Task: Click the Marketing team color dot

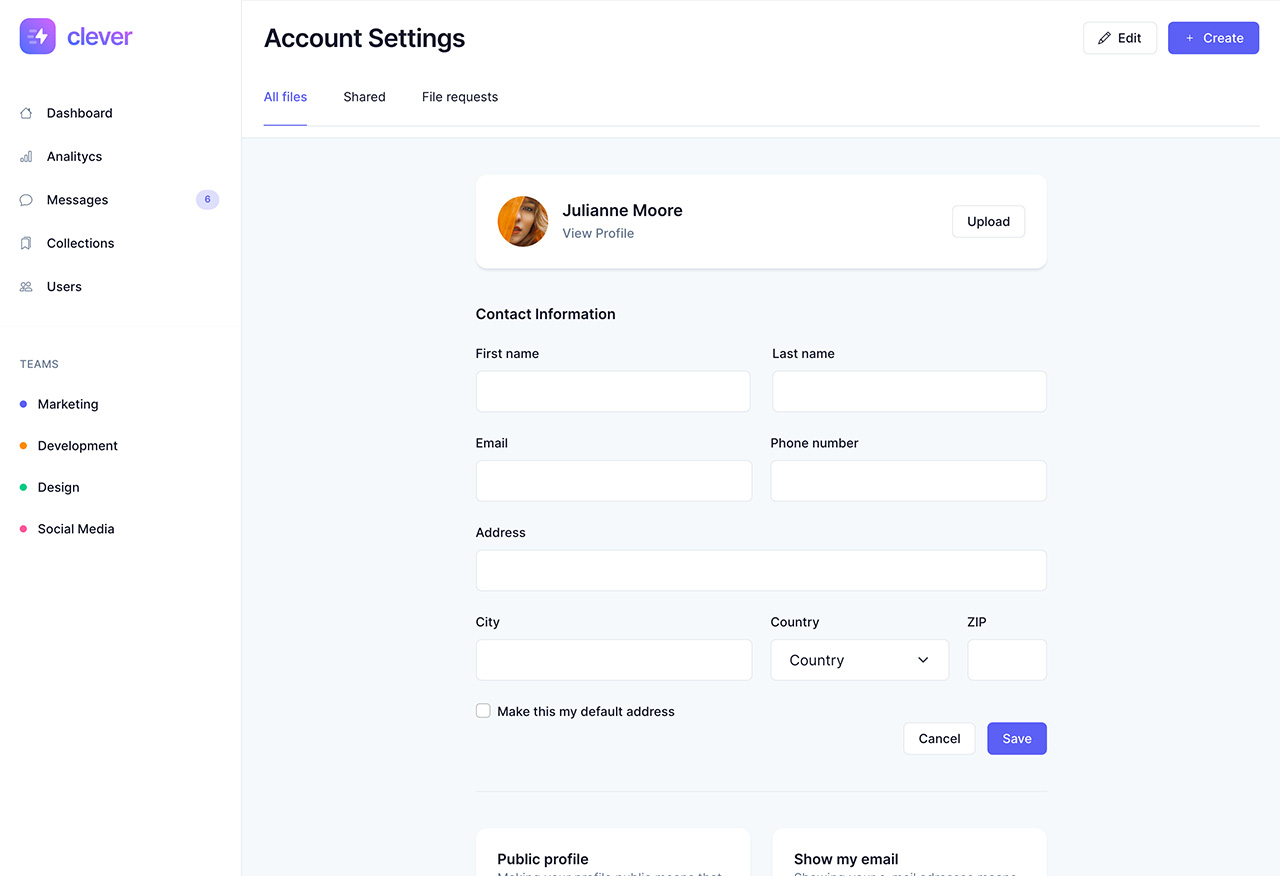Action: pyautogui.click(x=22, y=404)
